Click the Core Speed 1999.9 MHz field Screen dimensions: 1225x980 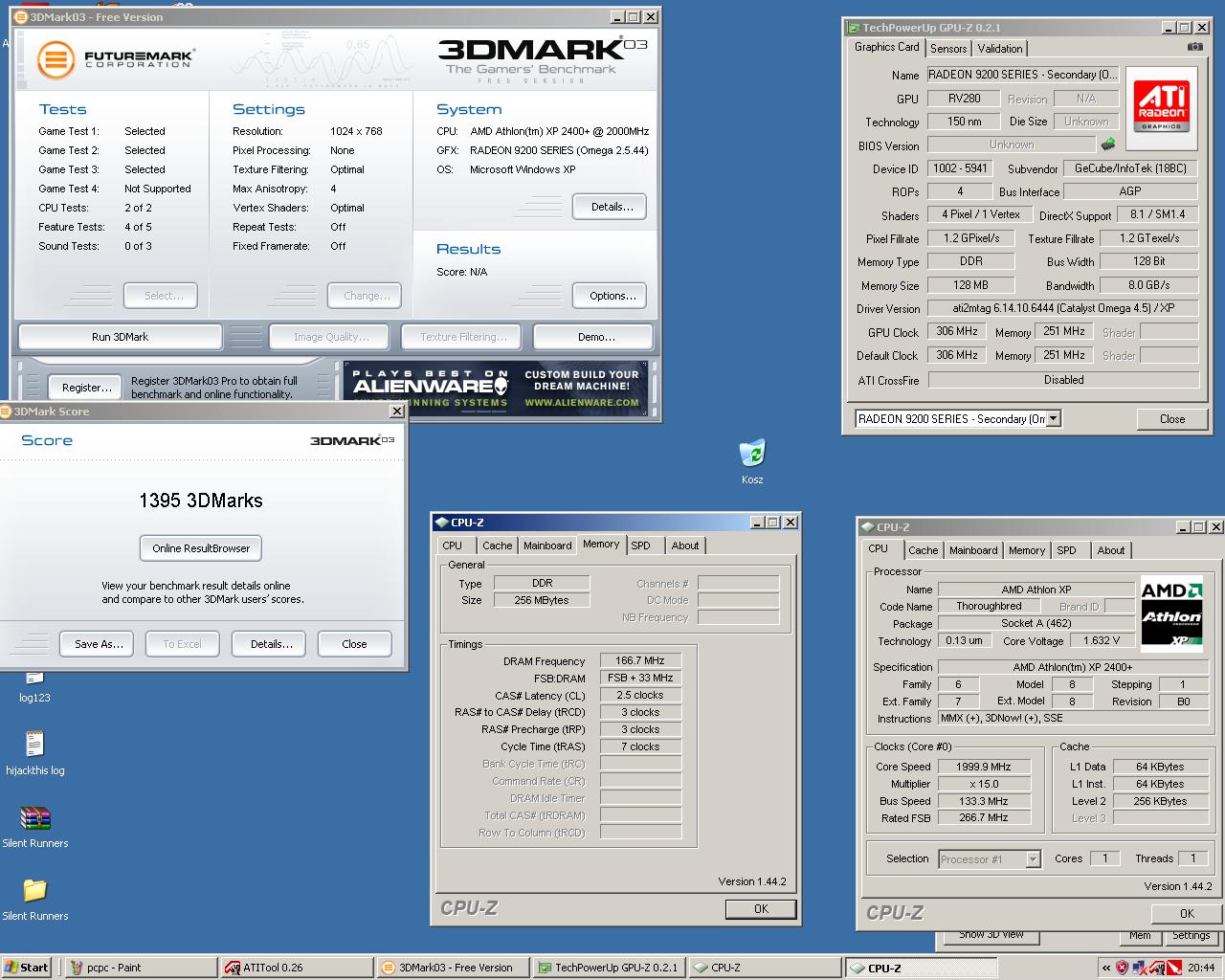pyautogui.click(x=983, y=767)
